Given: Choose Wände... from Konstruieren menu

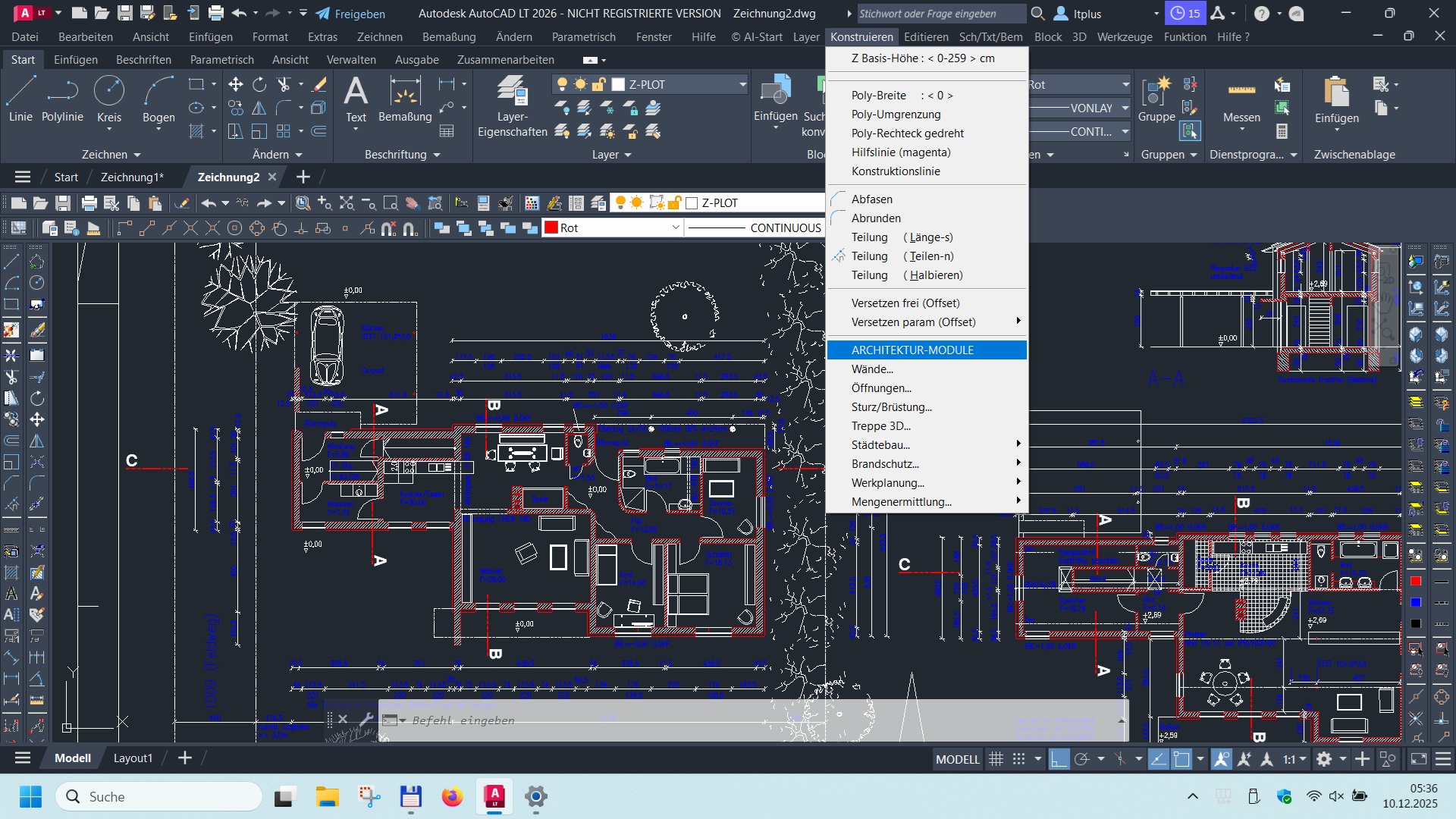Looking at the screenshot, I should point(872,369).
